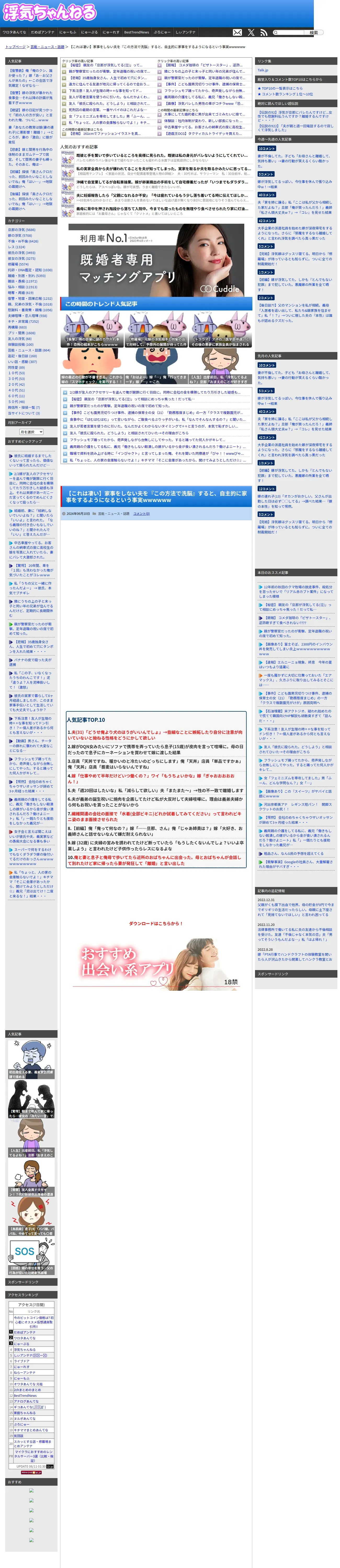The image size is (340, 1568).
Task: Open 芸能・ニュース・話題 breadcrumb link
Action: 48,47
